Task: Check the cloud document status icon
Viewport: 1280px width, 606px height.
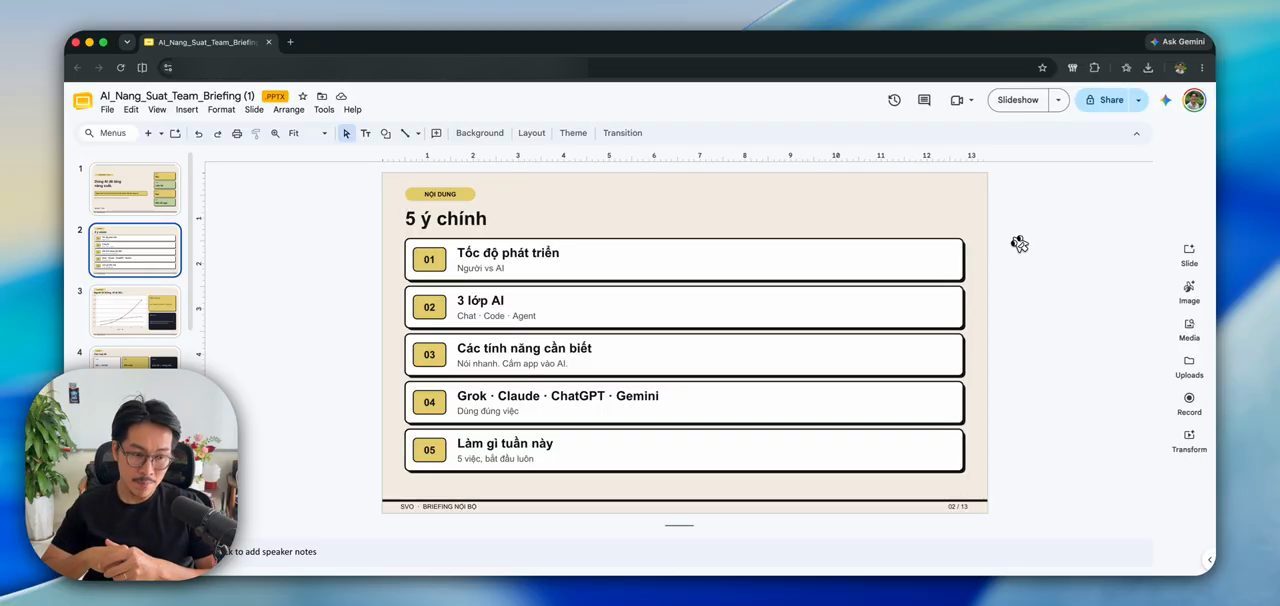Action: [x=341, y=96]
